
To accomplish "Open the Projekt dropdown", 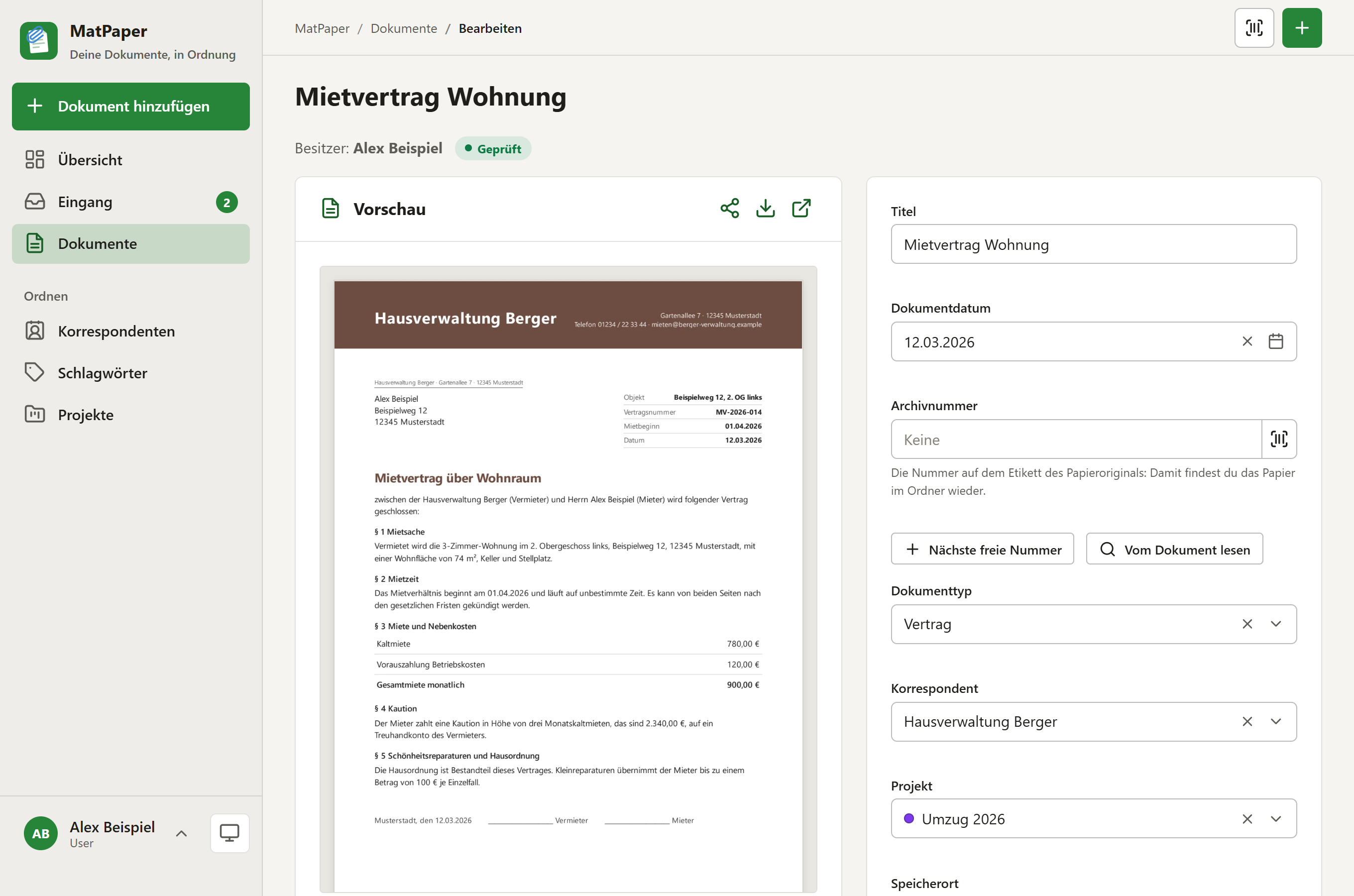I will click(x=1276, y=819).
